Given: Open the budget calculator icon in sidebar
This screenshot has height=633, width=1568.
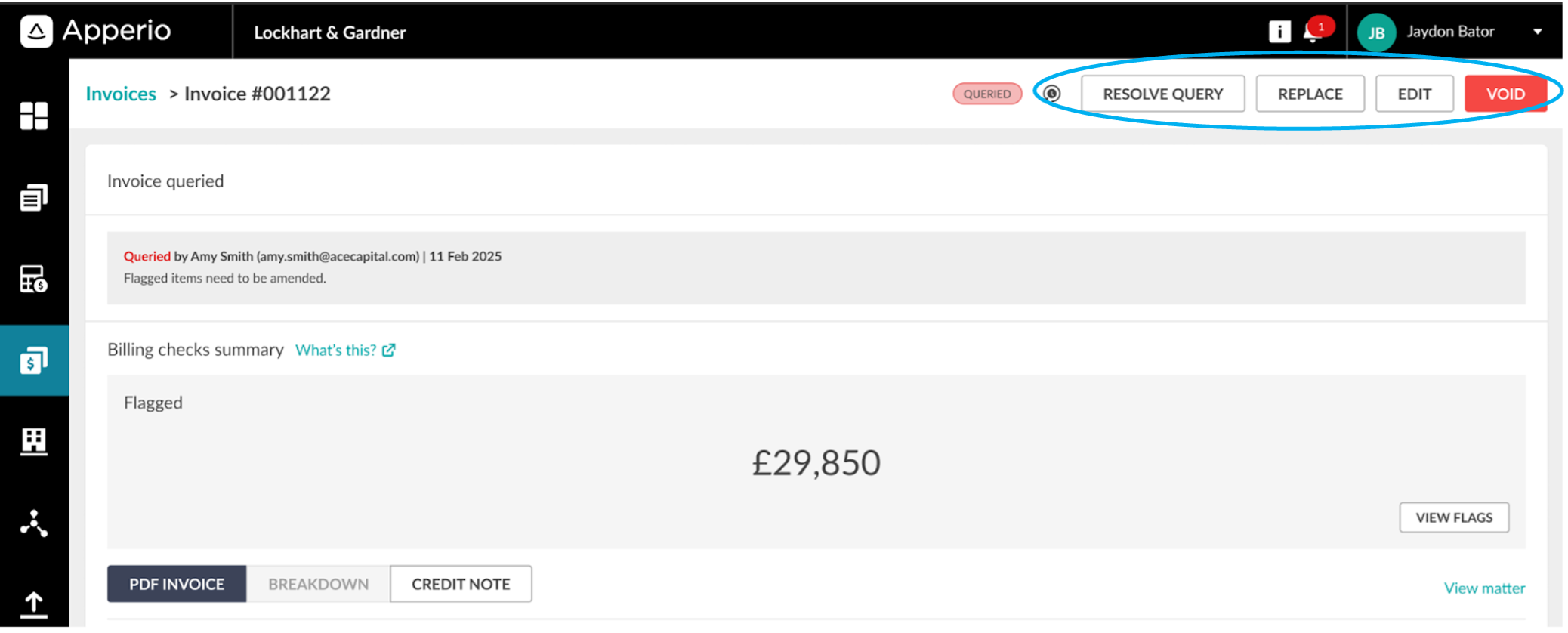Looking at the screenshot, I should point(34,279).
